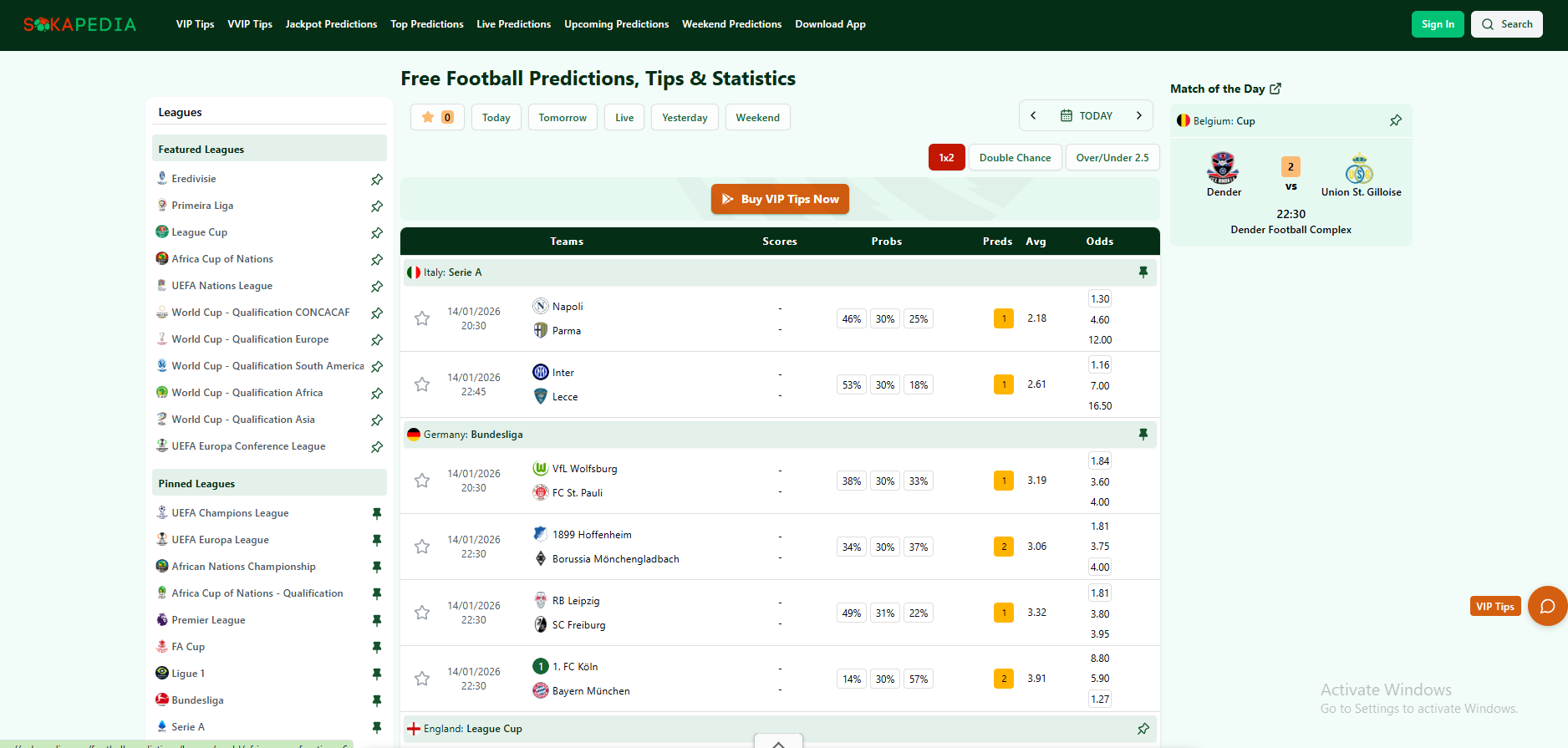Go to the previous day arrow

pos(1033,115)
